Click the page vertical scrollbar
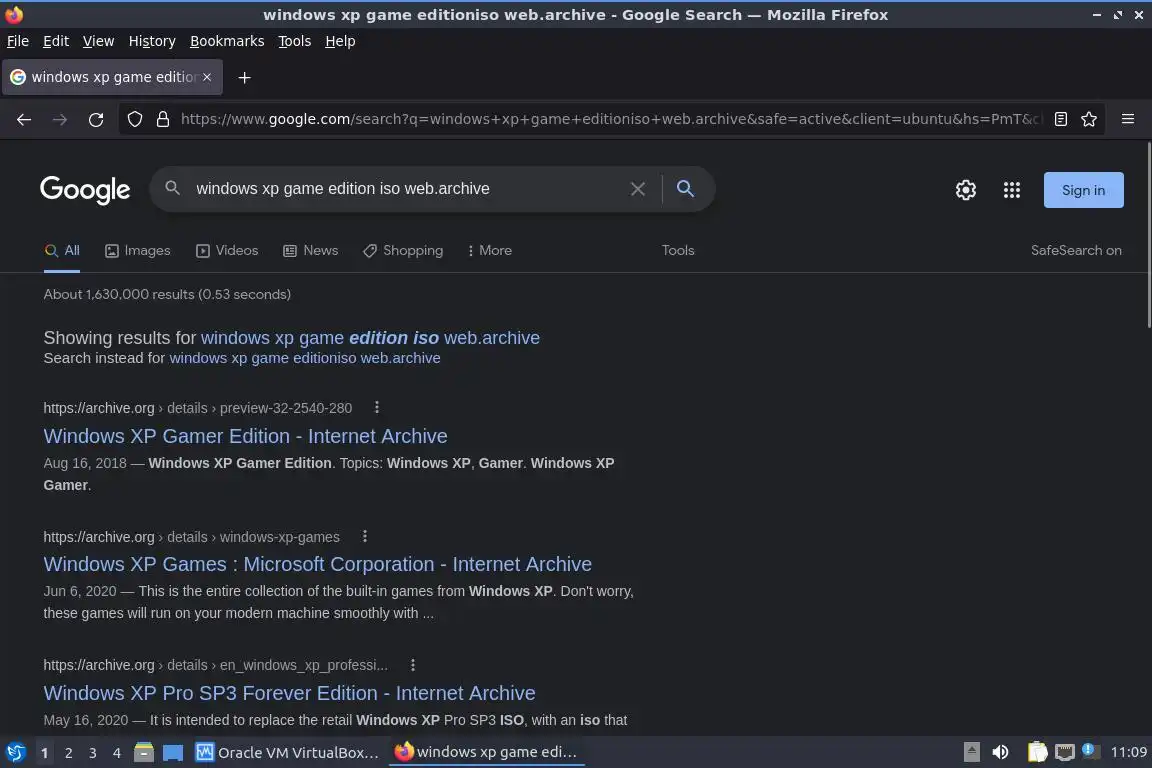 coord(1148,235)
